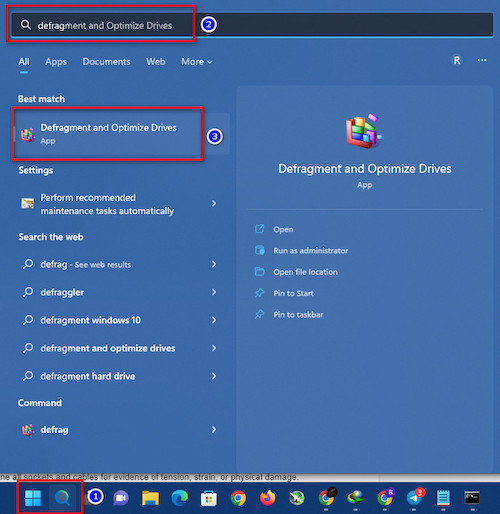This screenshot has height=514, width=500.
Task: Click Defragment app icon in Best match
Action: [28, 135]
